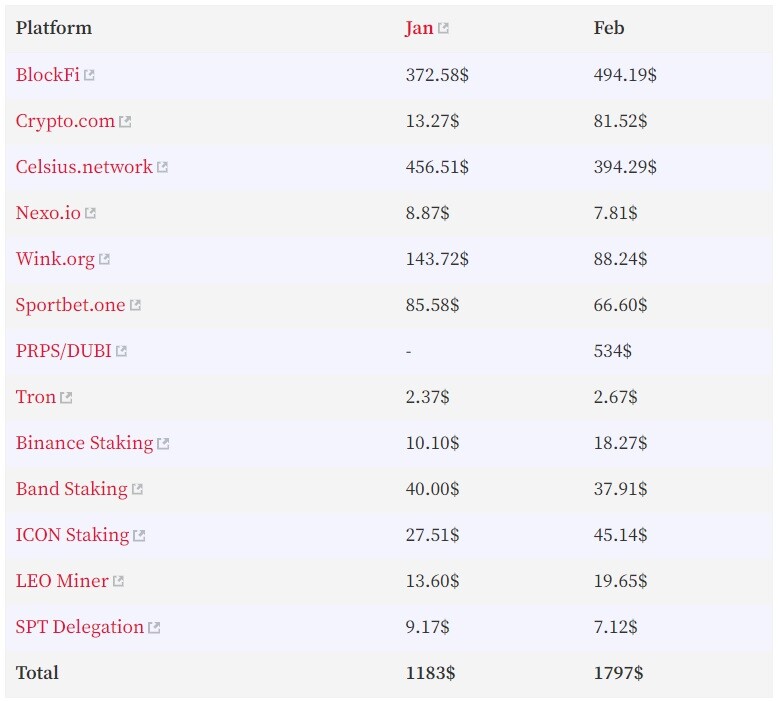
Task: Click external link icon next to Nexo.io
Action: (91, 214)
